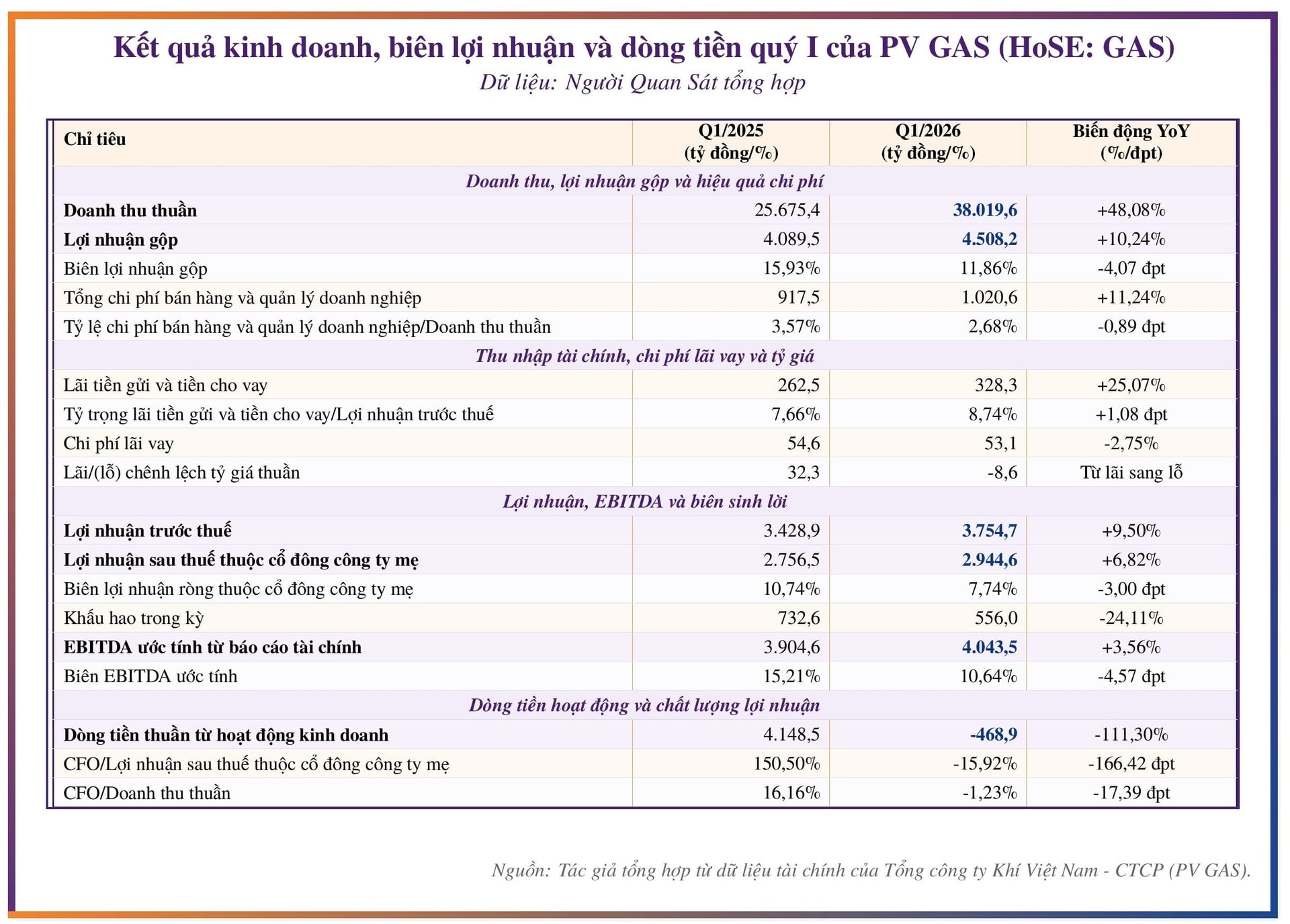Select the change value '-166,42 đpt'
Viewport: 1290px width, 924px height.
coord(1131,764)
